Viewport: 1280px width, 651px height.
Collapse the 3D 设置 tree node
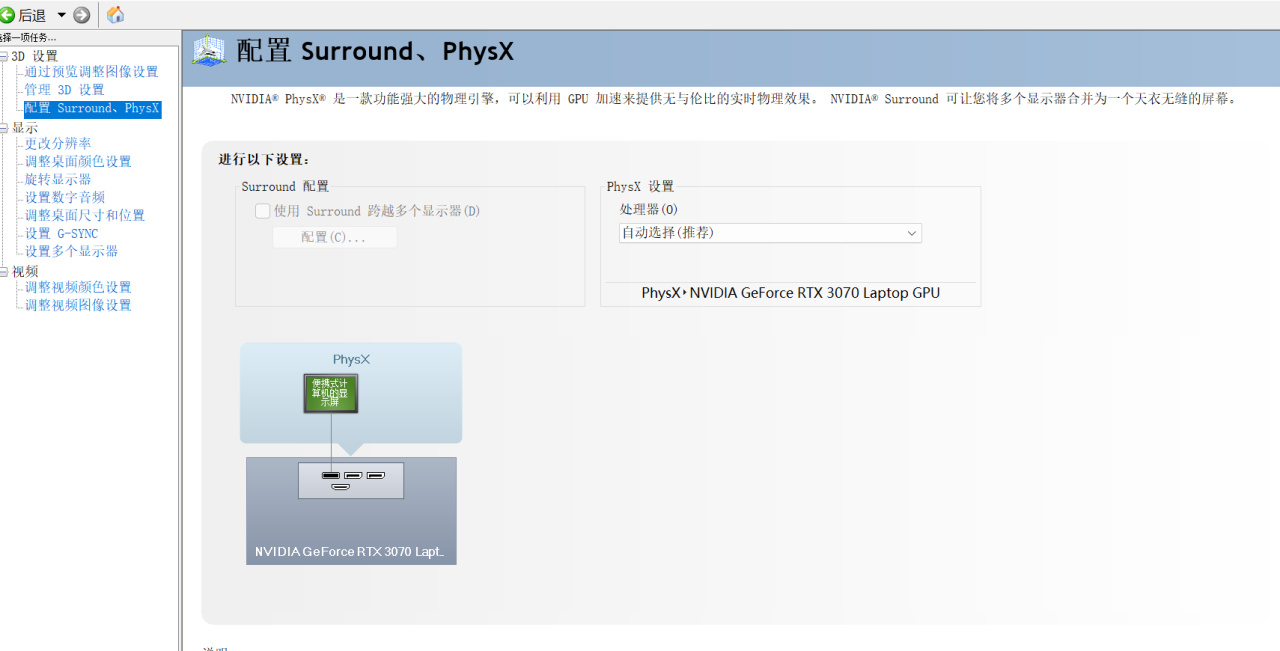click(4, 57)
